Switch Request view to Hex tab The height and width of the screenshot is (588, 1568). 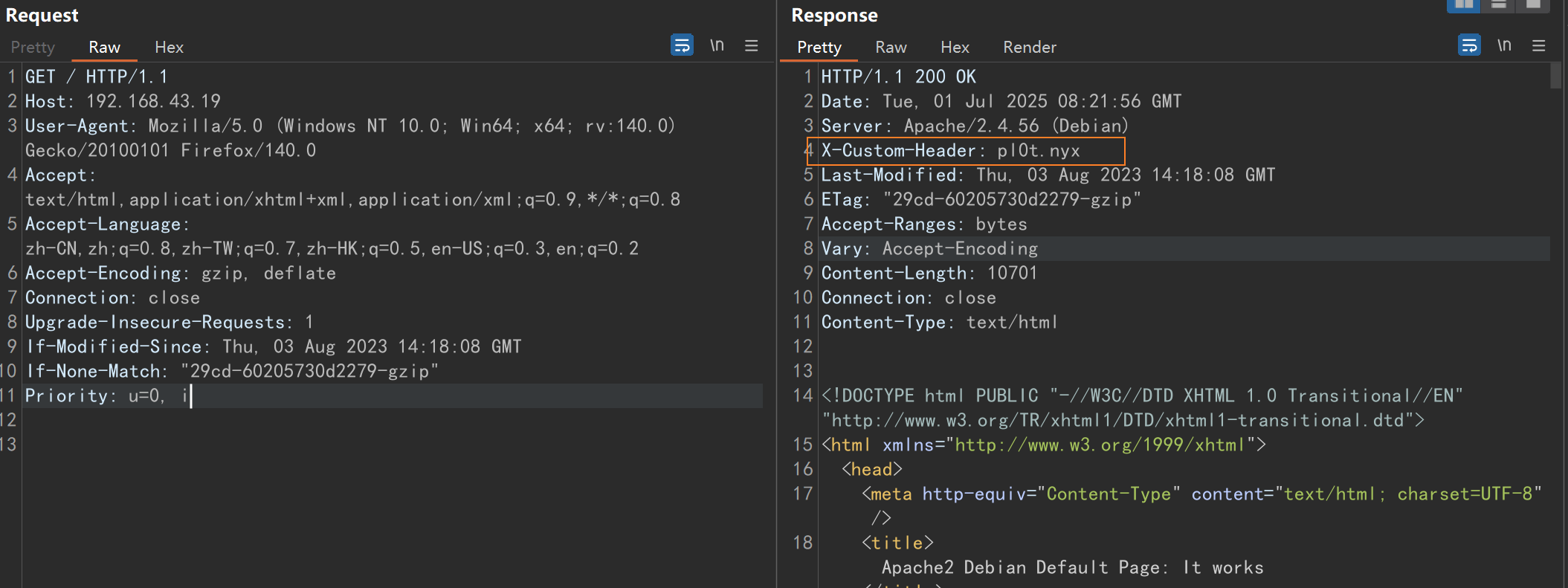pyautogui.click(x=169, y=48)
